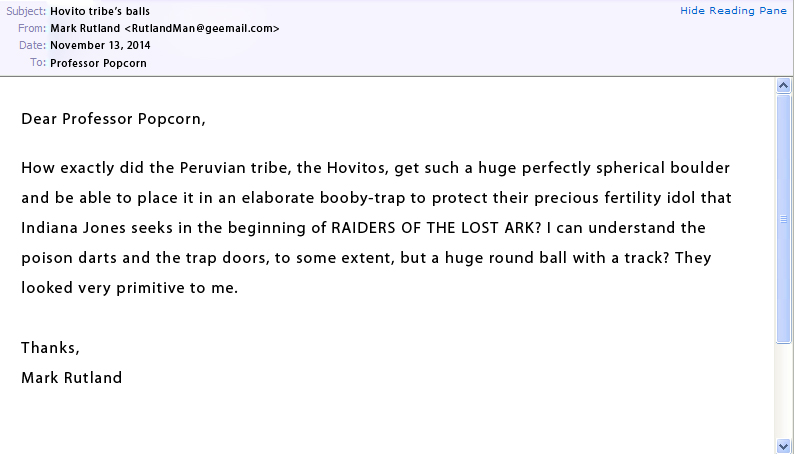The width and height of the screenshot is (794, 454).
Task: Click the "Thanks," closing line
Action: click(50, 348)
